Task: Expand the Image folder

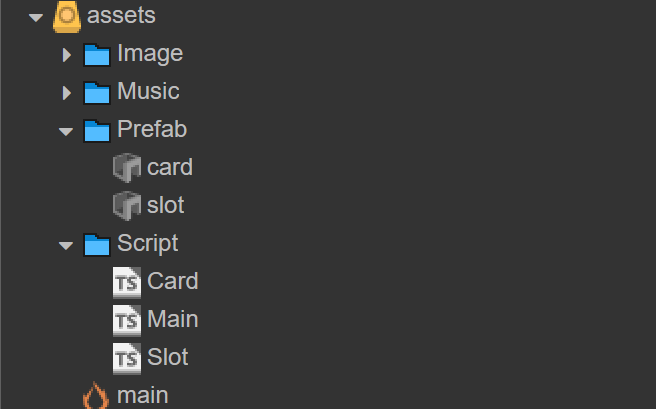Action: [67, 54]
